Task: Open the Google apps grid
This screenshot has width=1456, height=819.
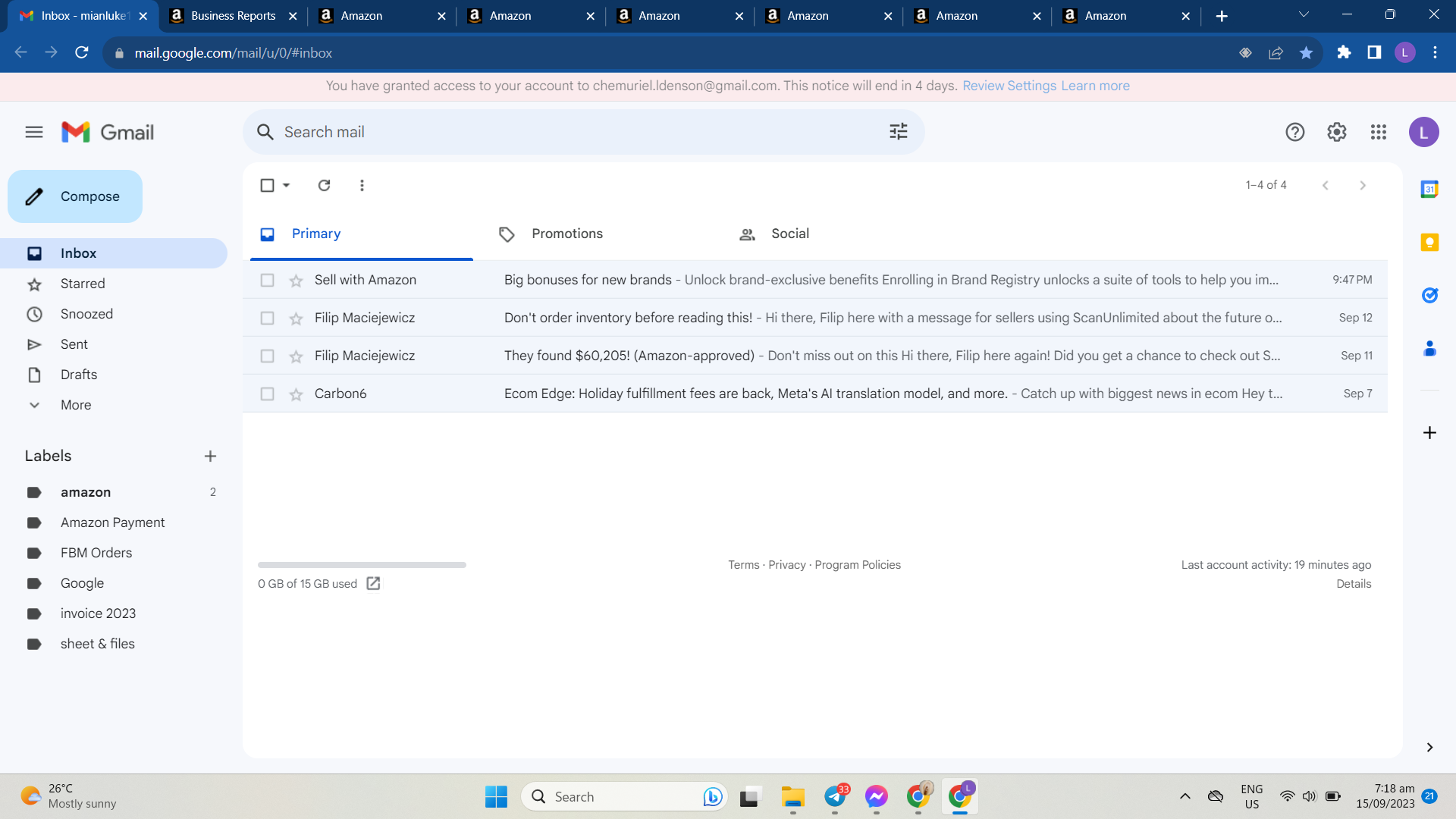Action: (x=1379, y=132)
